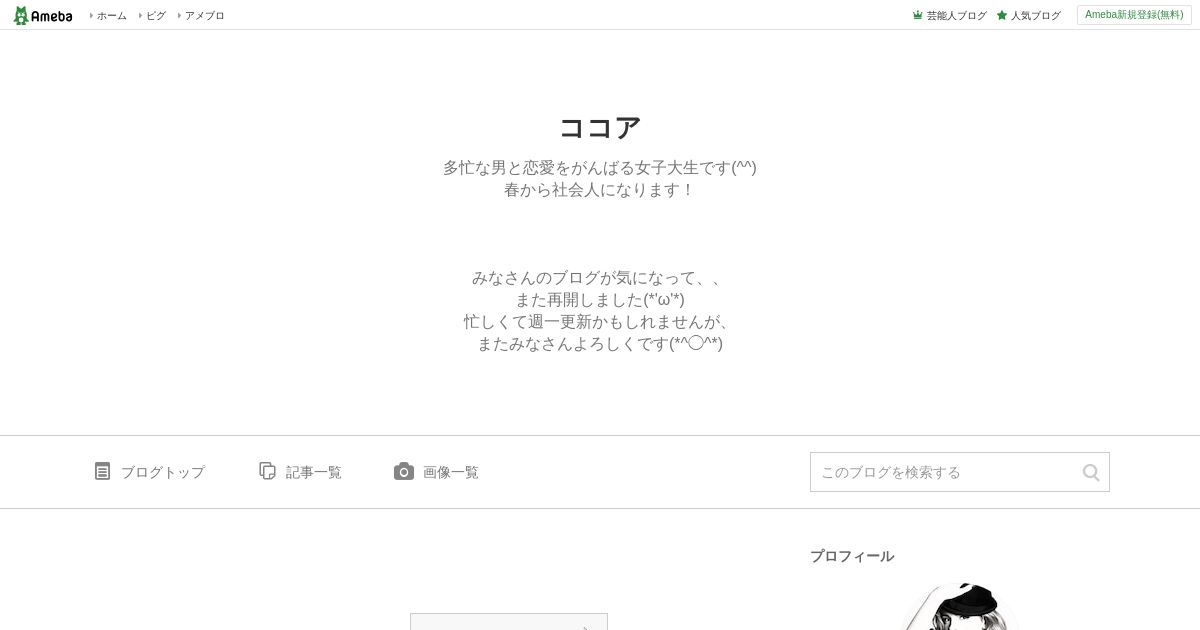Click the Ameba logo

(x=43, y=16)
